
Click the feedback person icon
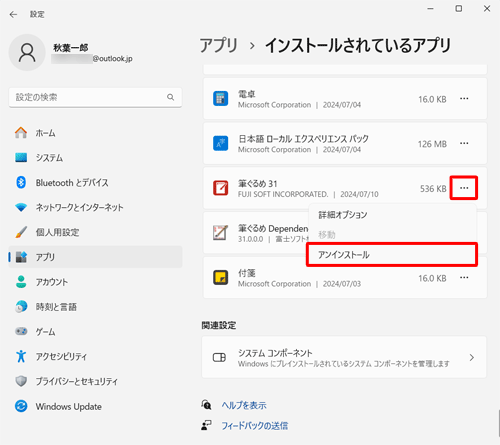206,425
